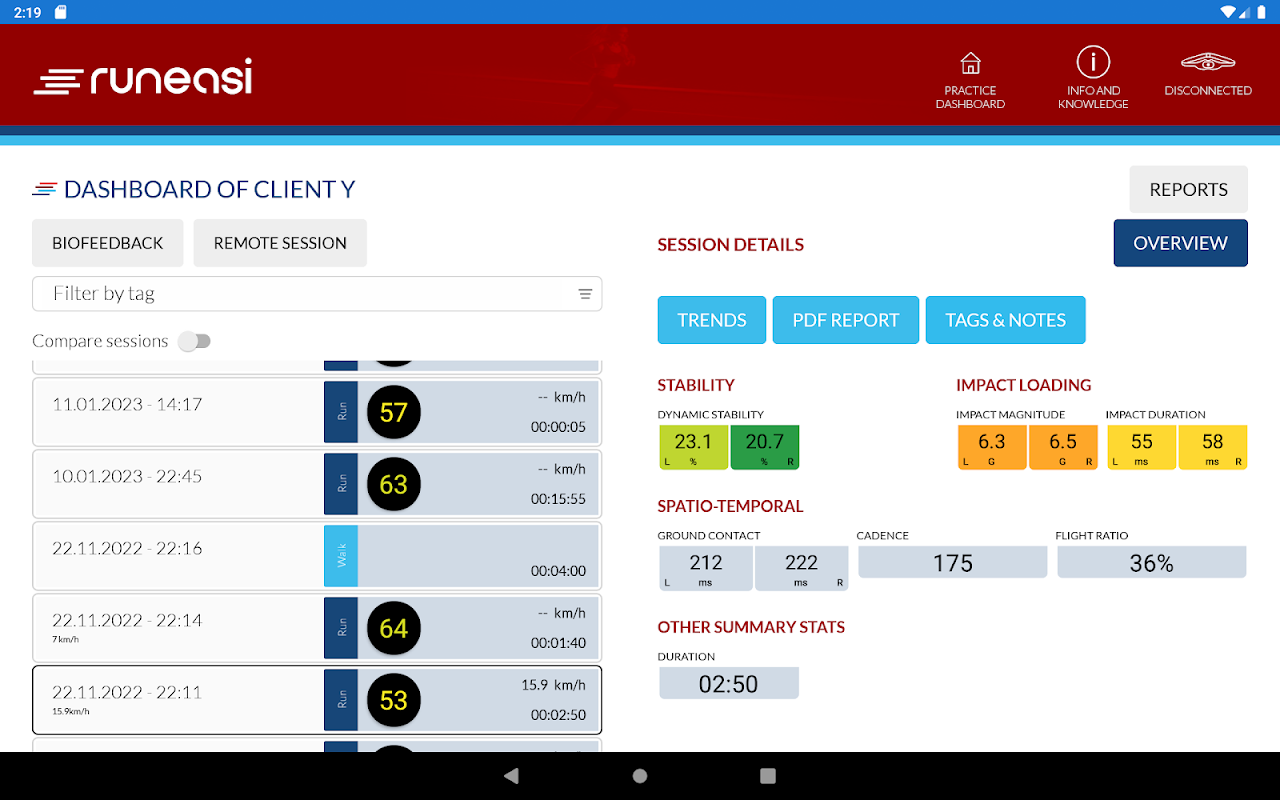This screenshot has height=800, width=1280.
Task: Open the Reports button
Action: click(1188, 190)
